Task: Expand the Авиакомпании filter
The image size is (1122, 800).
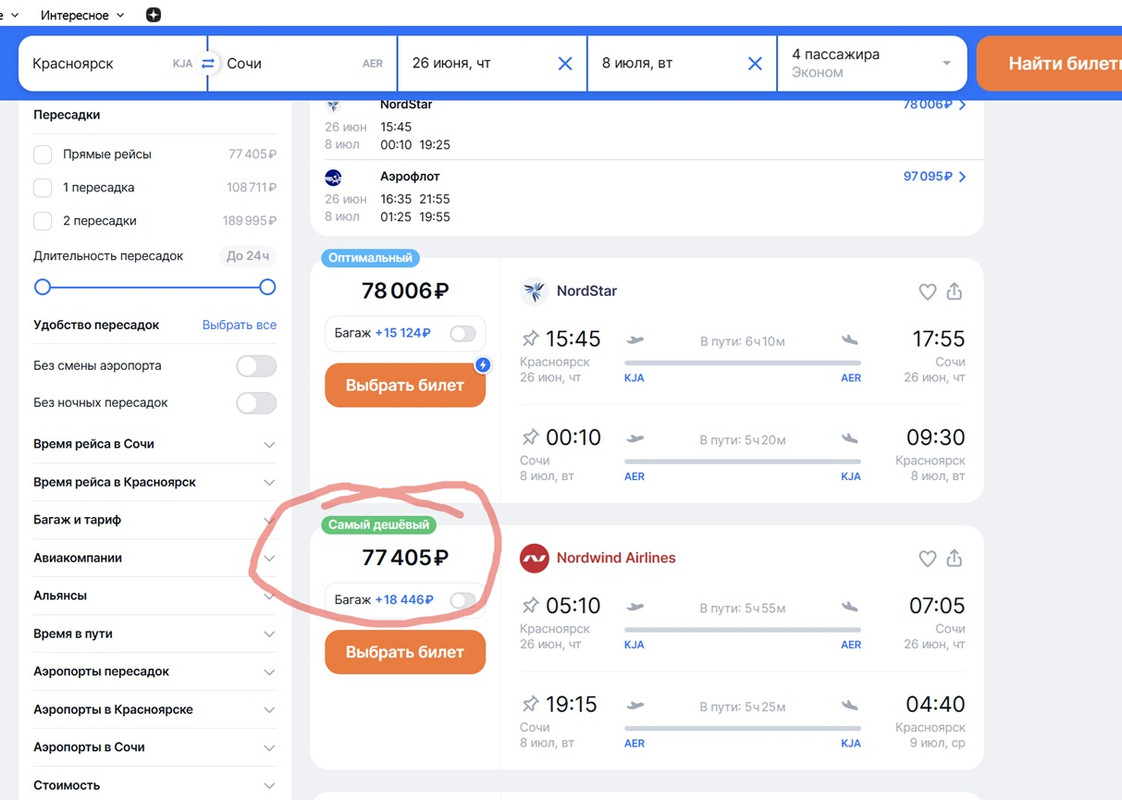Action: click(155, 558)
